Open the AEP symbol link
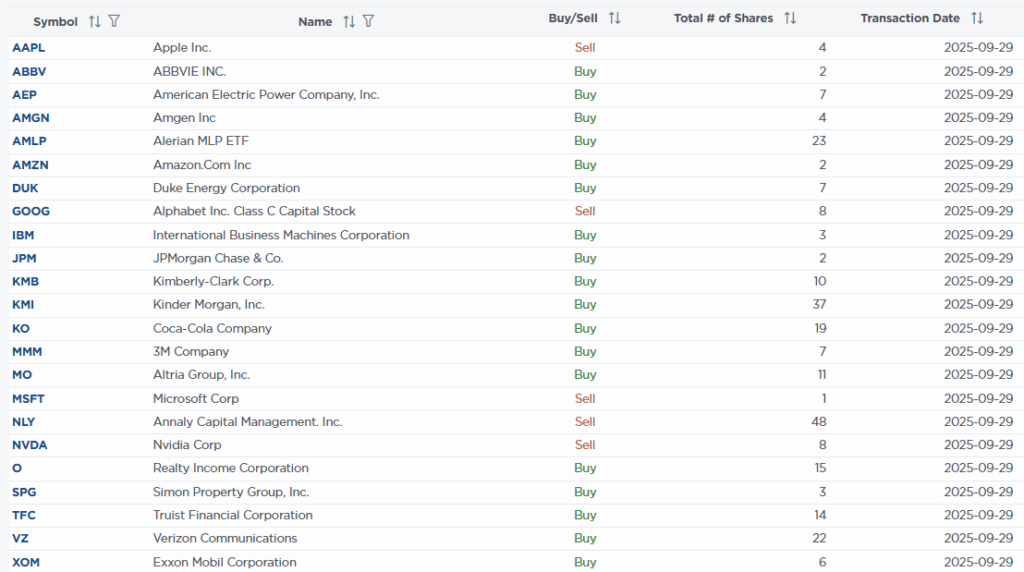Image resolution: width=1024 pixels, height=572 pixels. pyautogui.click(x=24, y=95)
